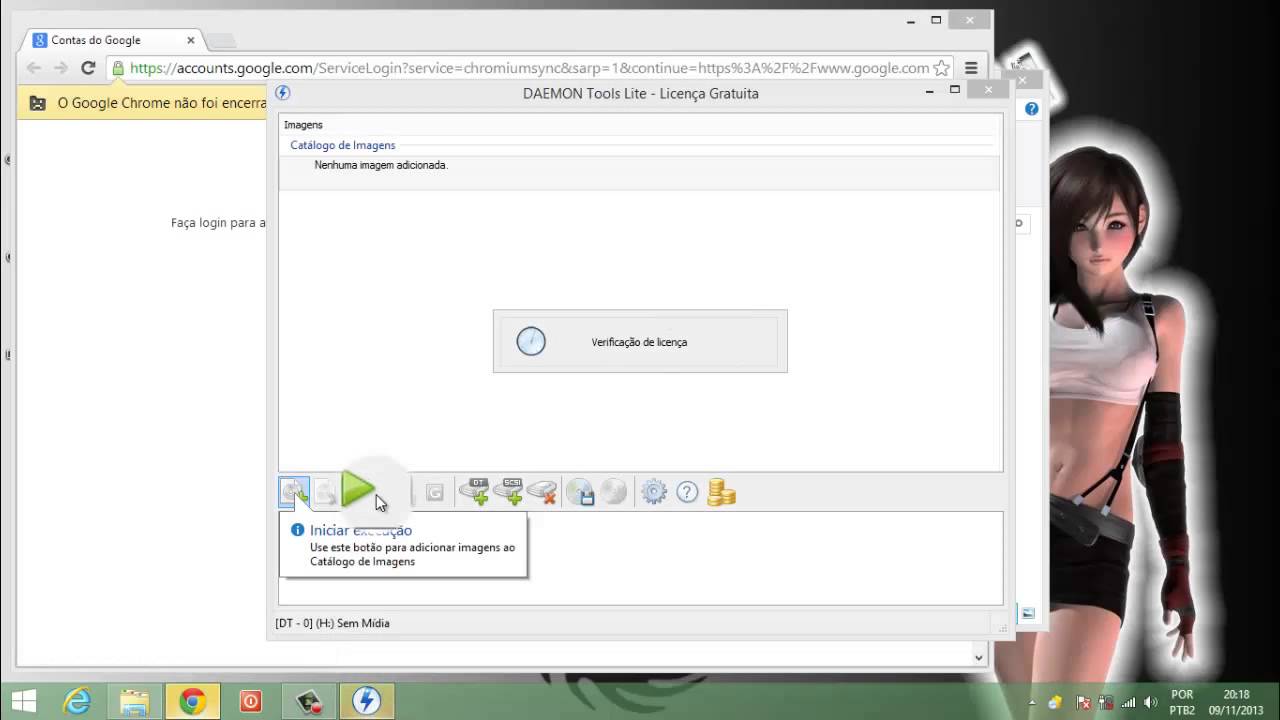Image resolution: width=1280 pixels, height=720 pixels.
Task: Bookmark this page with the star
Action: click(x=941, y=68)
